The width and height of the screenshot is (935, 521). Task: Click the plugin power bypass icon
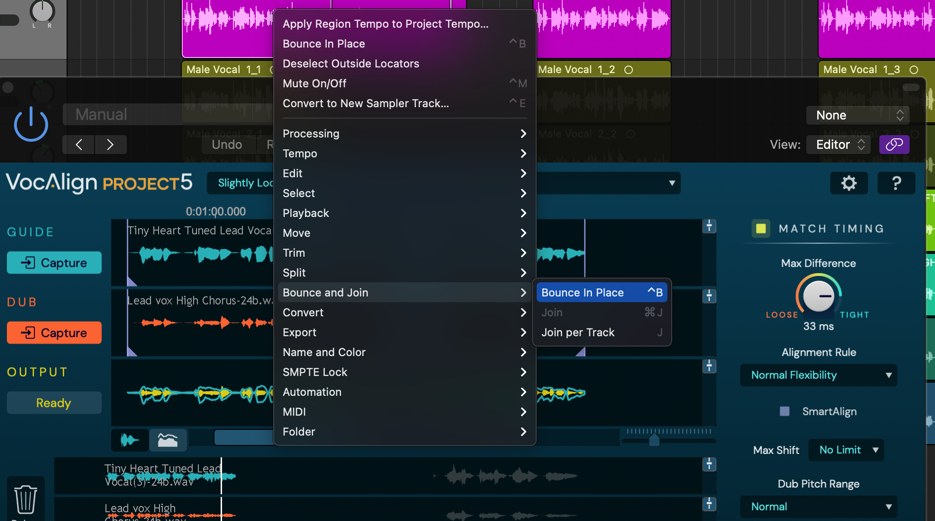coord(31,124)
